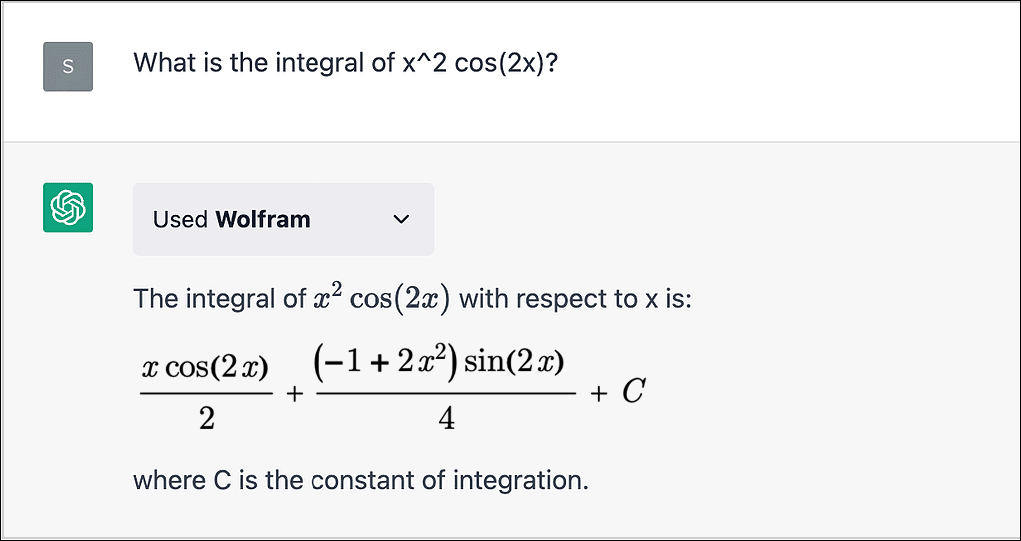Image resolution: width=1021 pixels, height=541 pixels.
Task: Click the constant C in the formula
Action: click(x=632, y=393)
